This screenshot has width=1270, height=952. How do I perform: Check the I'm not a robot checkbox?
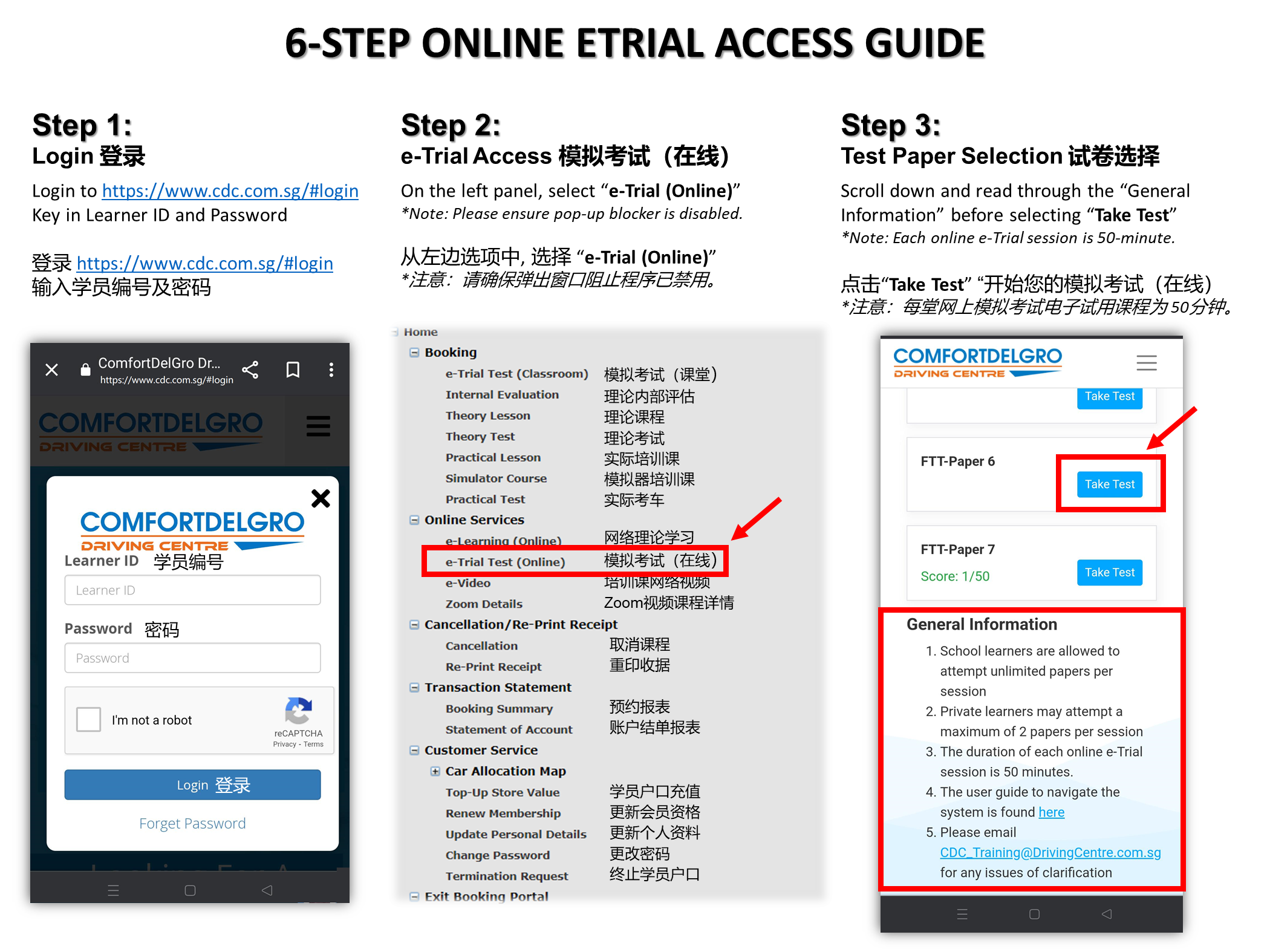(x=88, y=720)
